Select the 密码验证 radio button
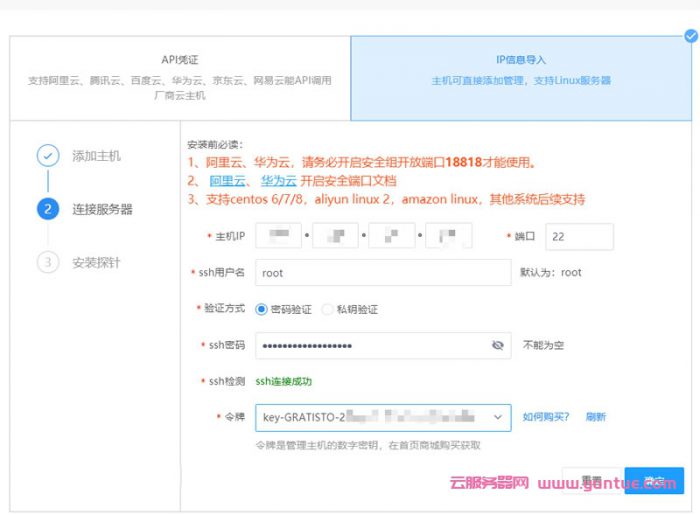The height and width of the screenshot is (515, 700). point(262,309)
